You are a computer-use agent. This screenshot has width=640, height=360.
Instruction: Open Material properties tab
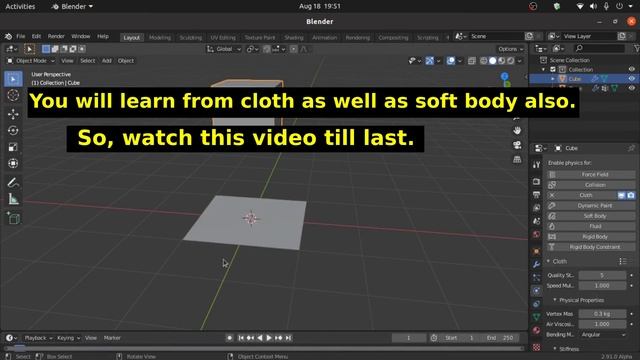(536, 330)
